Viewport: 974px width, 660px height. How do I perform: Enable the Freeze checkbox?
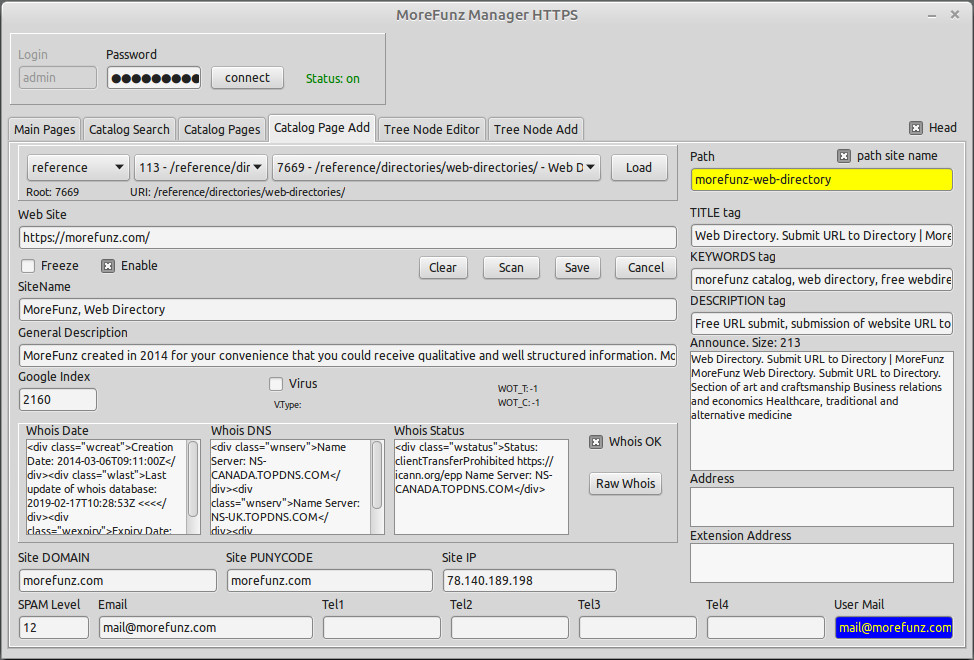coord(28,266)
